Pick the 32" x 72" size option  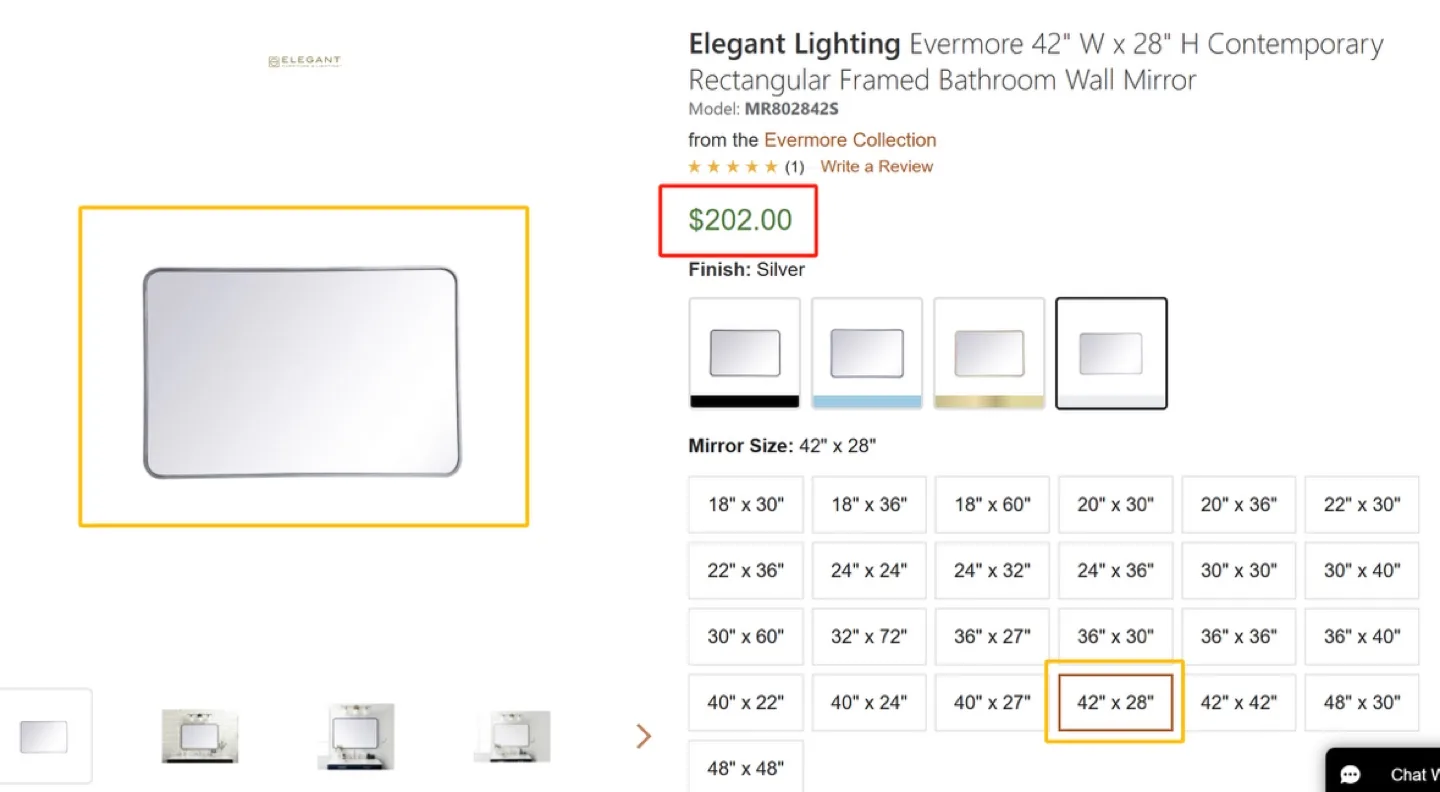(x=868, y=636)
